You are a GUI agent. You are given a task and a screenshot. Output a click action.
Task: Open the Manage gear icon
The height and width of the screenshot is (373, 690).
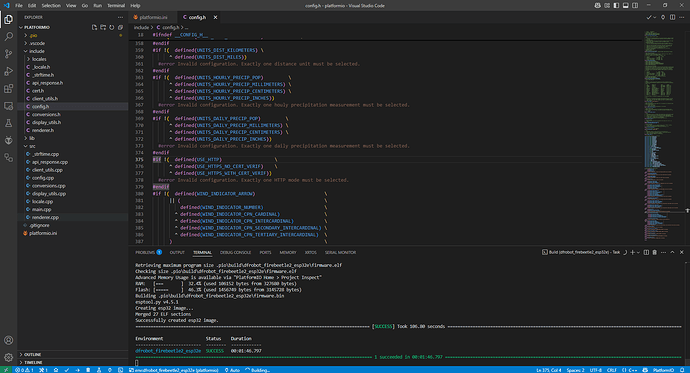tap(8, 357)
